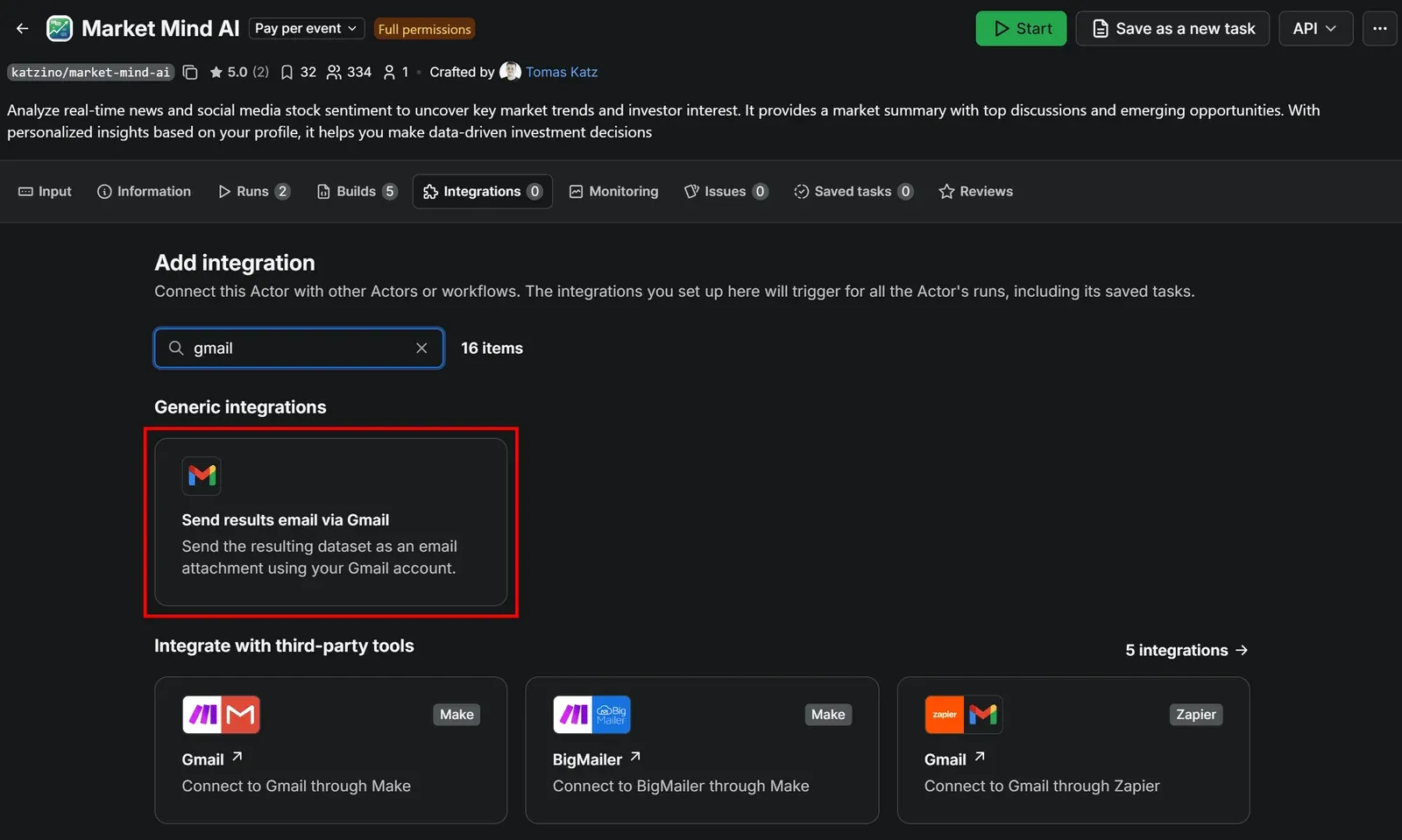Start the Actor with the green button

(1021, 29)
